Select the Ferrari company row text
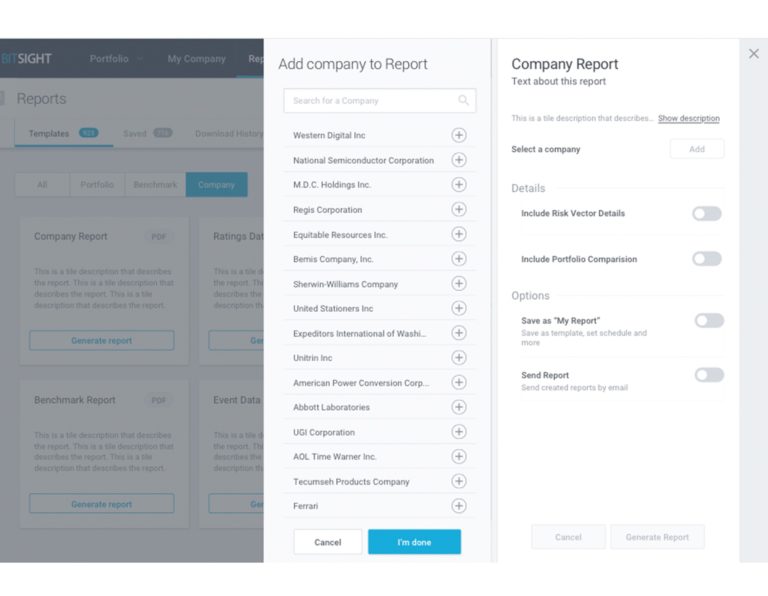The image size is (768, 596). pos(306,506)
